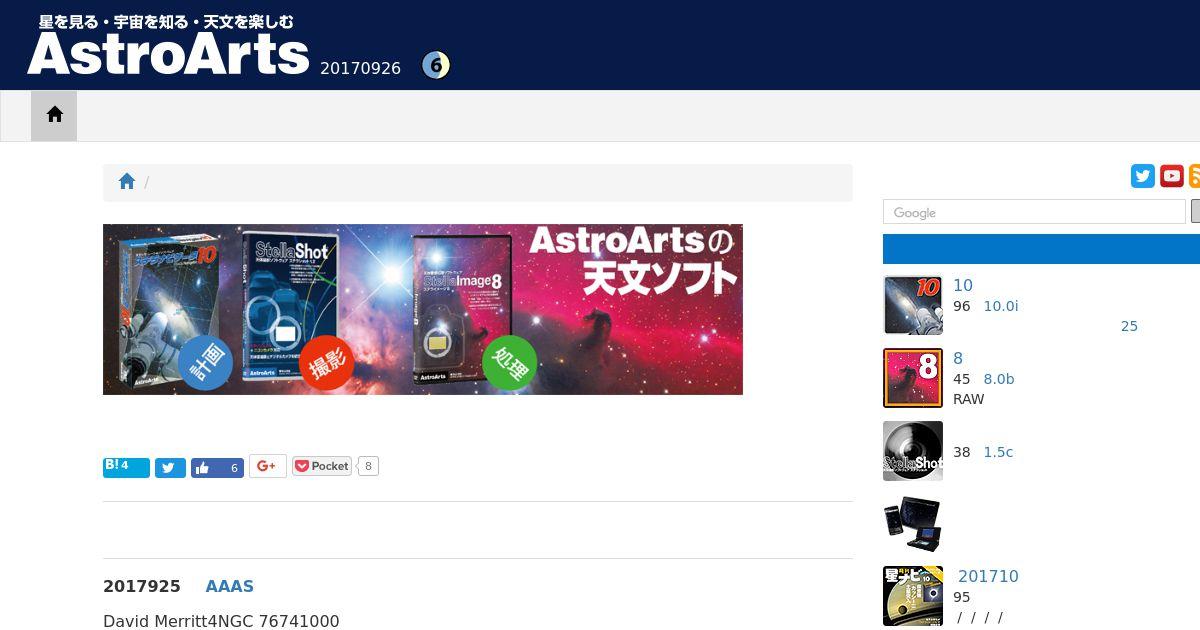This screenshot has width=1200, height=630.
Task: Open the sidebar link labeled 25
Action: (1129, 326)
